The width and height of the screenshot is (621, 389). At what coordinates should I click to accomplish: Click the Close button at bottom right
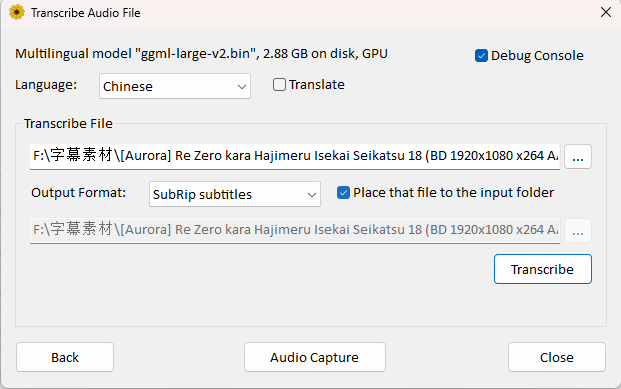click(557, 357)
